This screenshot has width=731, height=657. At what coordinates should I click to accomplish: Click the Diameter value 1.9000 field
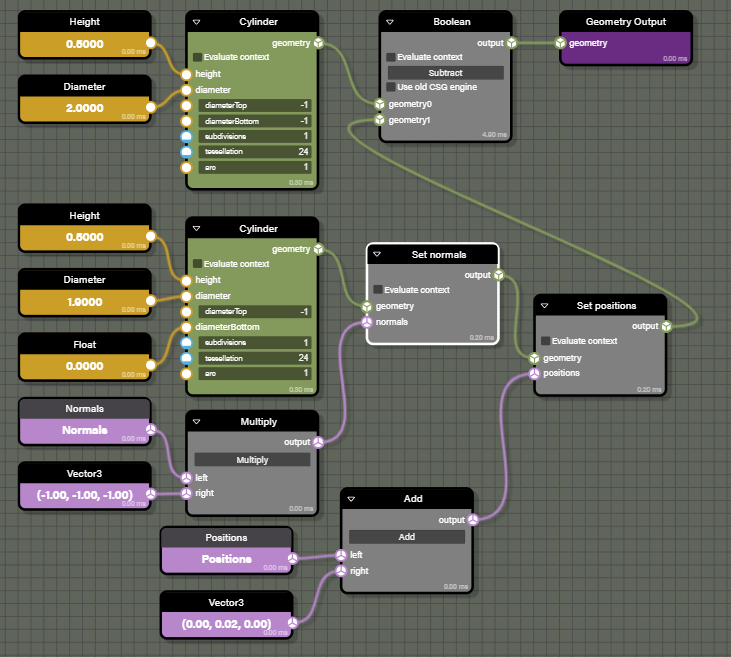[x=84, y=302]
